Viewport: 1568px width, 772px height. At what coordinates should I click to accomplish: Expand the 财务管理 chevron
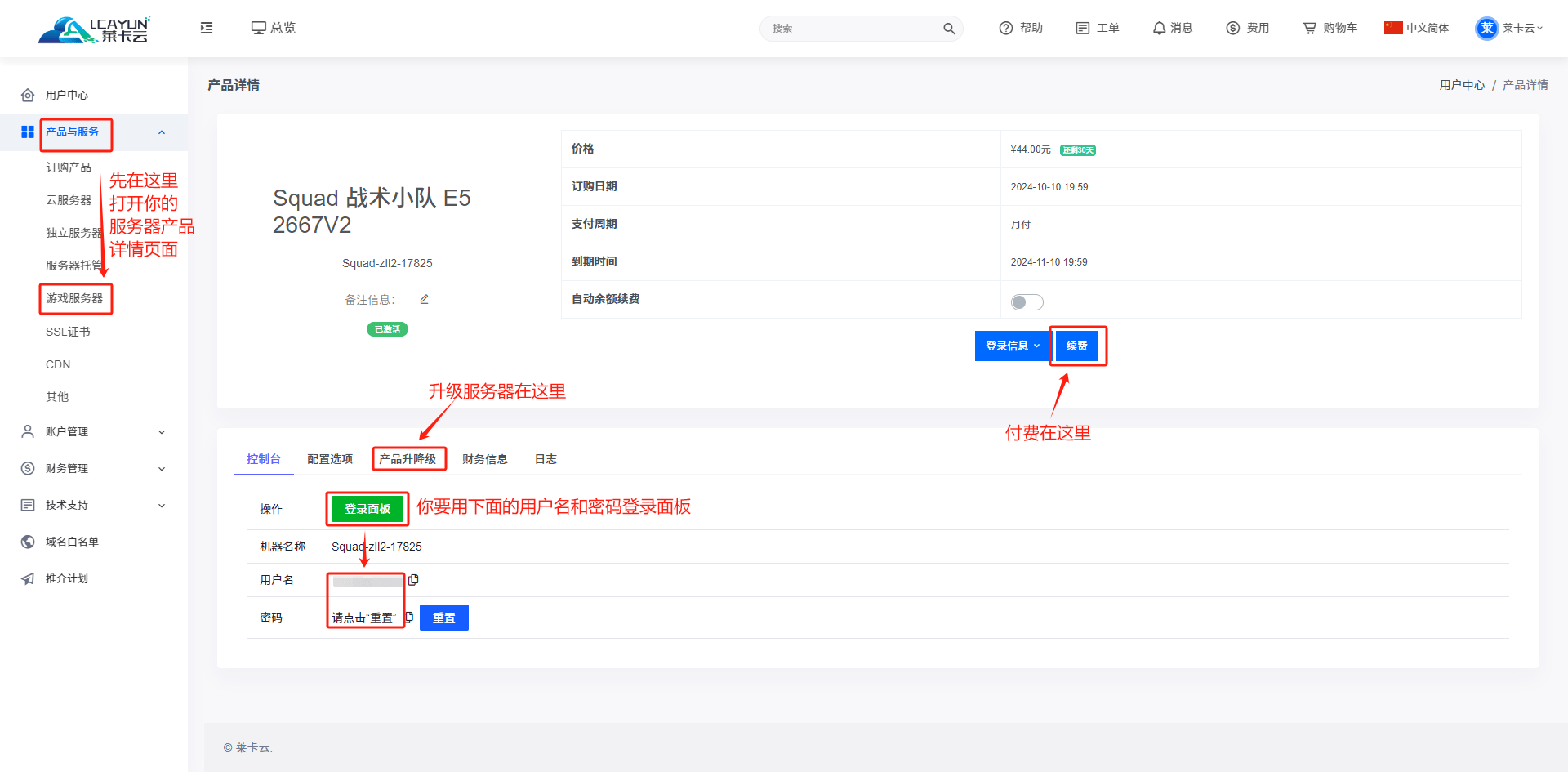point(162,469)
